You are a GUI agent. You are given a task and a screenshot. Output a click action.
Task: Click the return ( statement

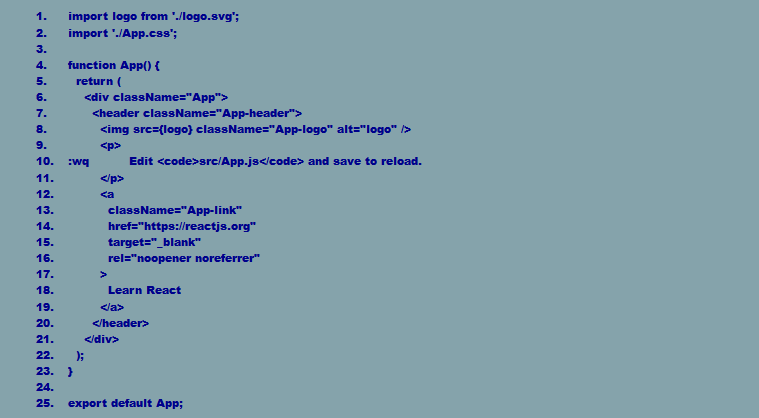(99, 81)
